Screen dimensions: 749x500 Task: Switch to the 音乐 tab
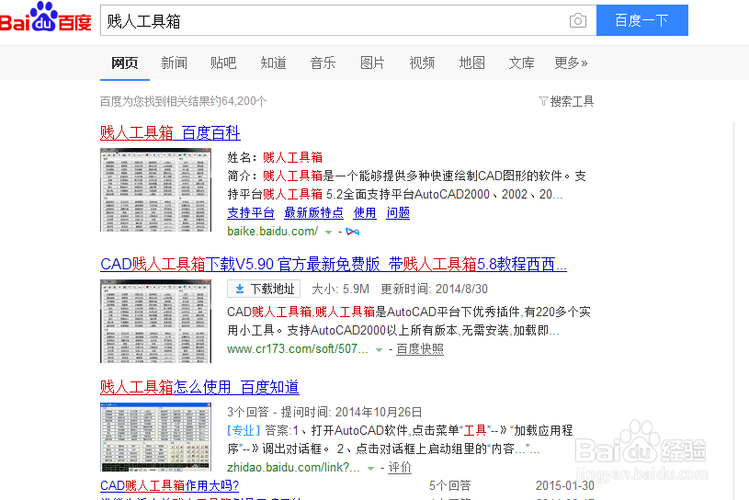click(x=322, y=63)
